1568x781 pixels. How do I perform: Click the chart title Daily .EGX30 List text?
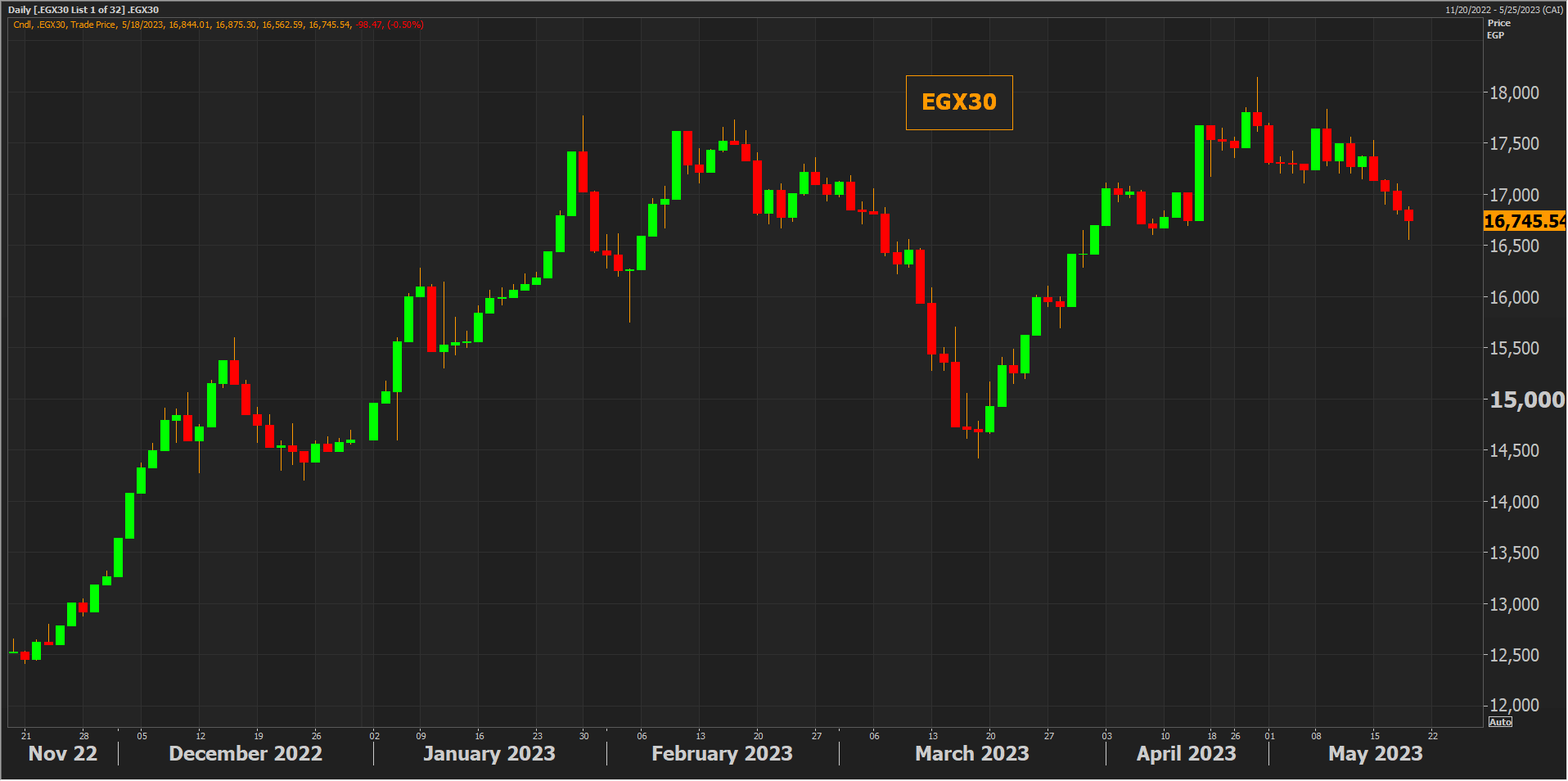point(83,10)
